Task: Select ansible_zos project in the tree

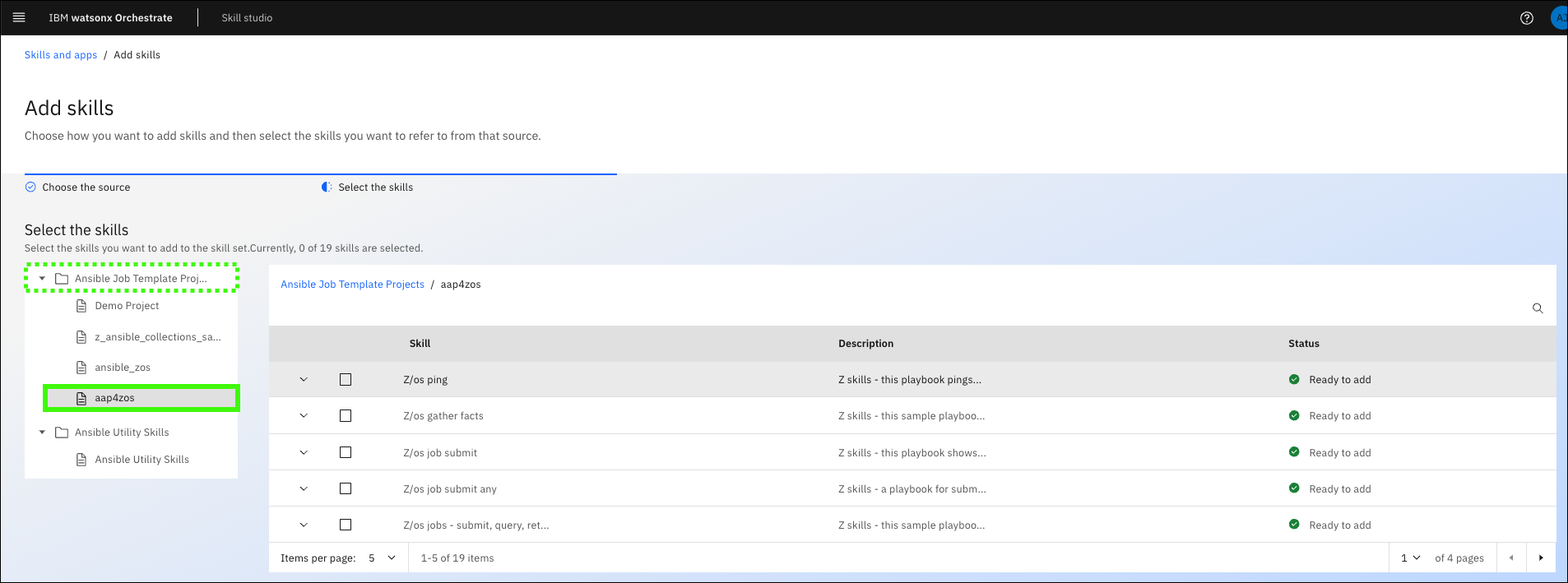Action: tap(123, 368)
